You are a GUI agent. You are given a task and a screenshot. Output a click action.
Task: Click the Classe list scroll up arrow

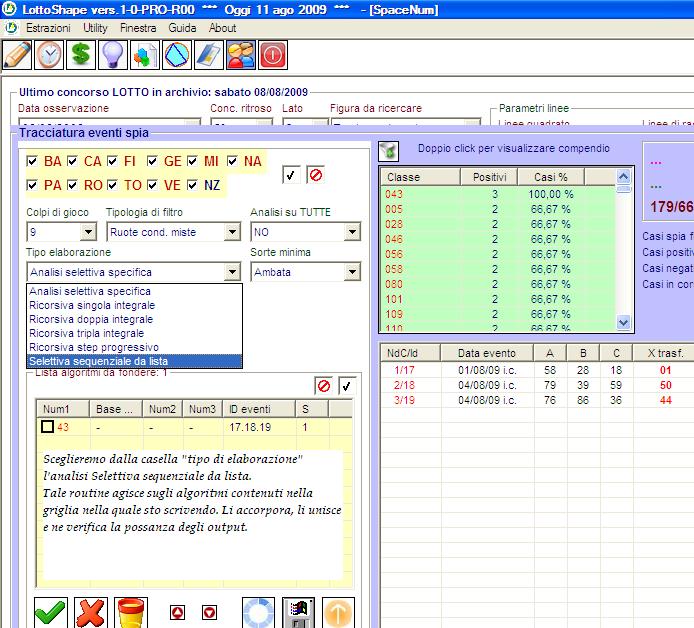(x=623, y=177)
